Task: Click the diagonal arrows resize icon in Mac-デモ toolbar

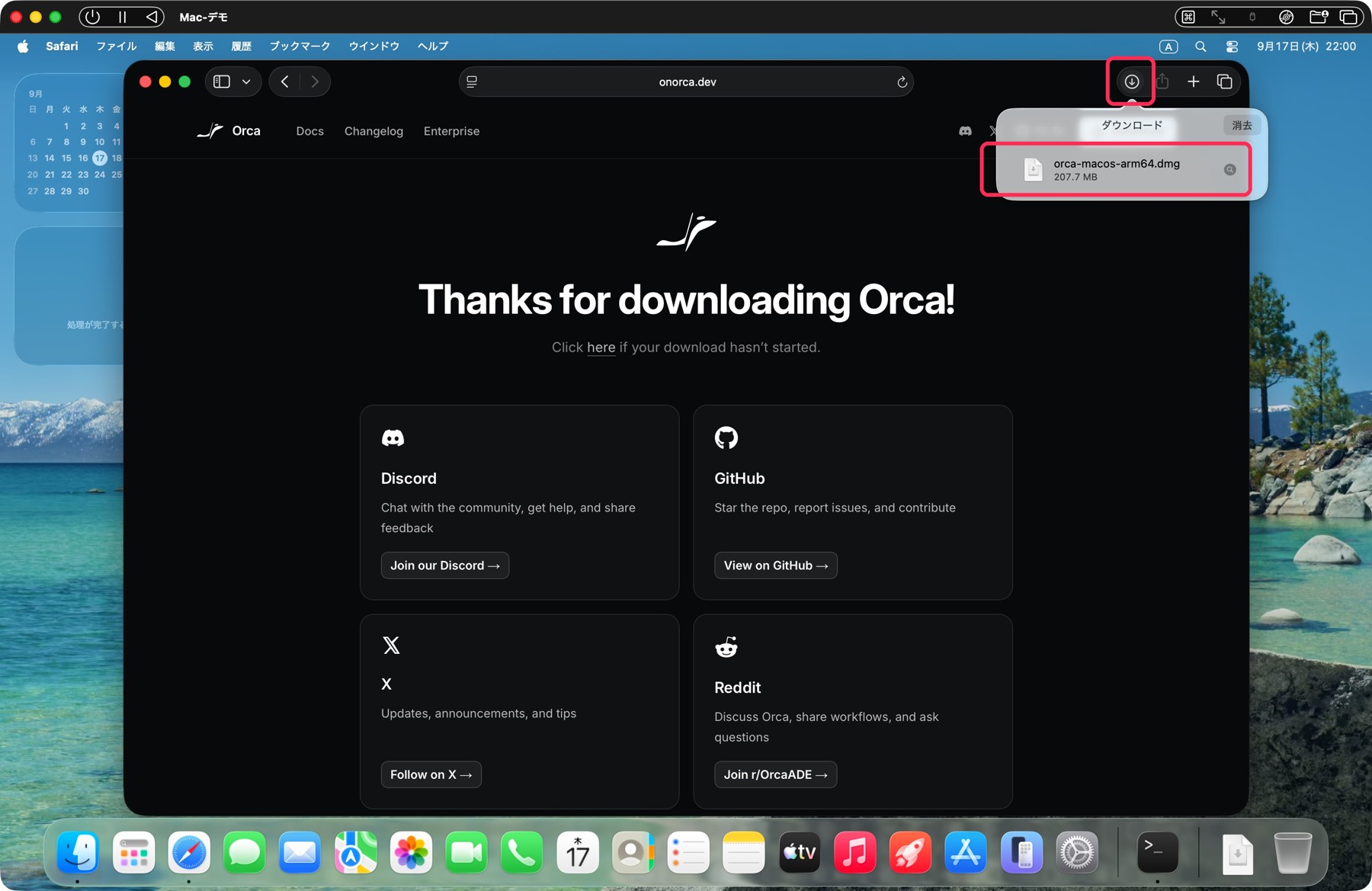Action: pyautogui.click(x=1219, y=17)
